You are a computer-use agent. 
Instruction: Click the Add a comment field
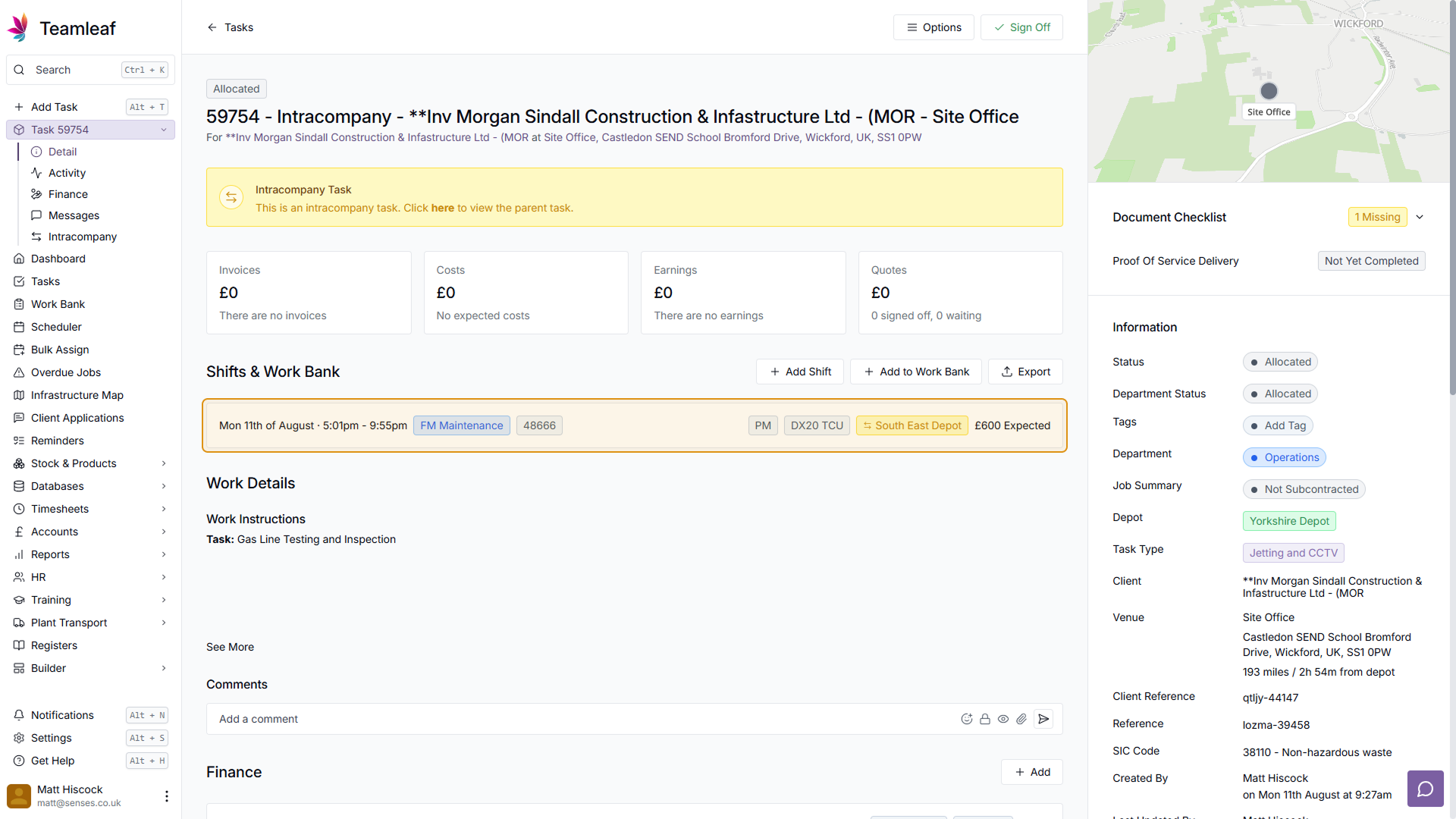[584, 719]
